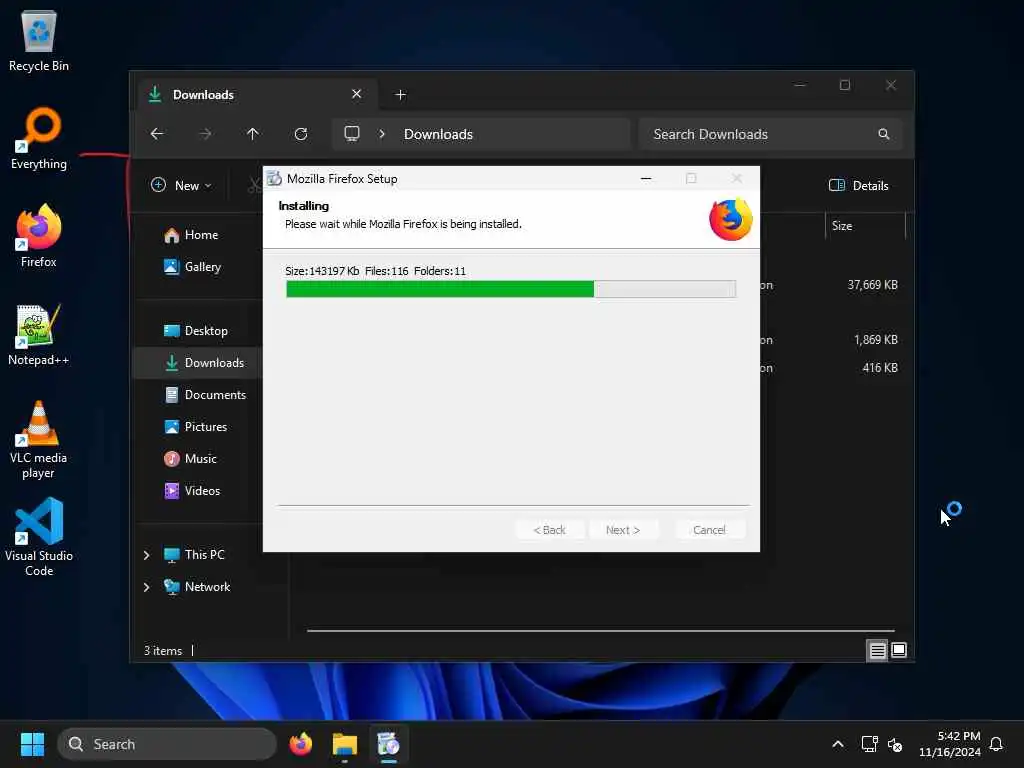1024x768 pixels.
Task: Expand the Network tree node
Action: point(146,587)
